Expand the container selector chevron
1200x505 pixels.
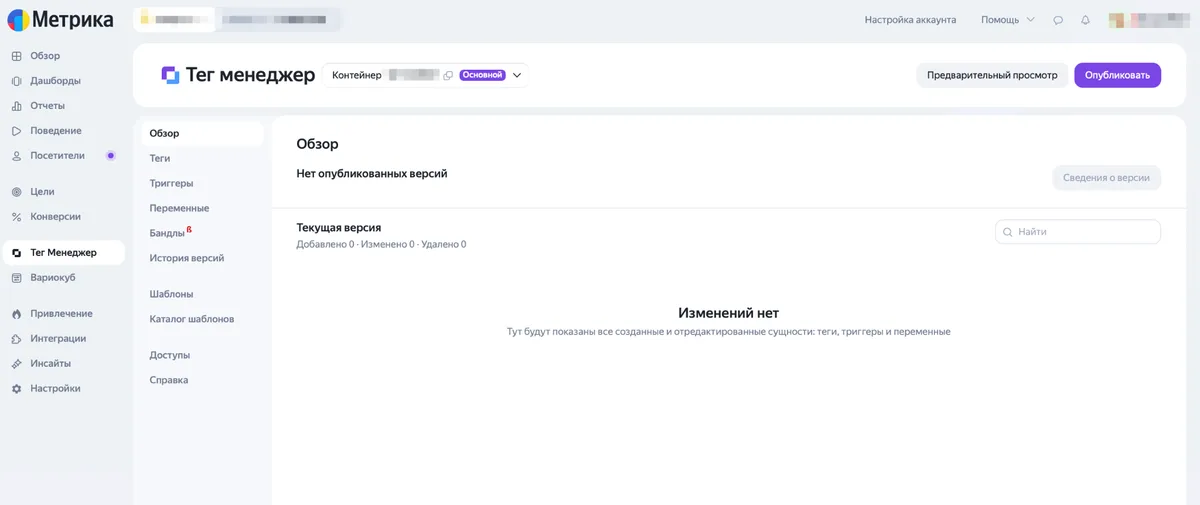click(x=517, y=75)
